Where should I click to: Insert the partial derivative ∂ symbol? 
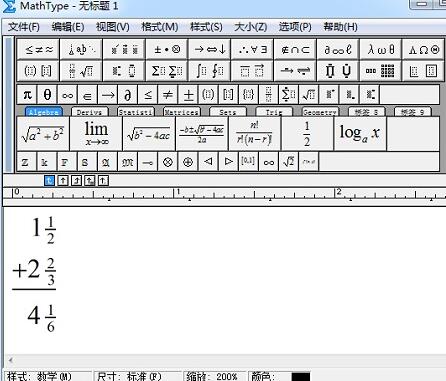(127, 95)
